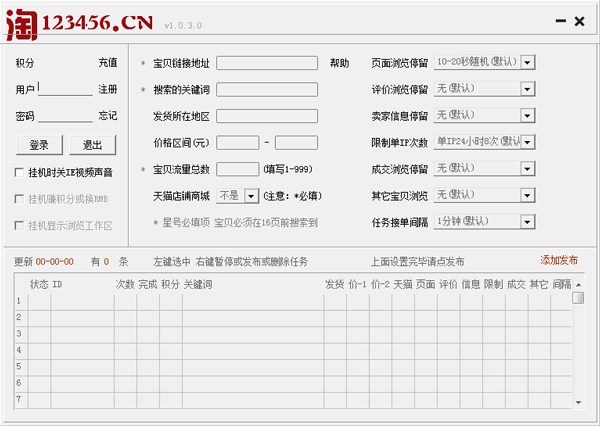600x426 pixels.
Task: Click the 价-2 column header
Action: pos(380,284)
